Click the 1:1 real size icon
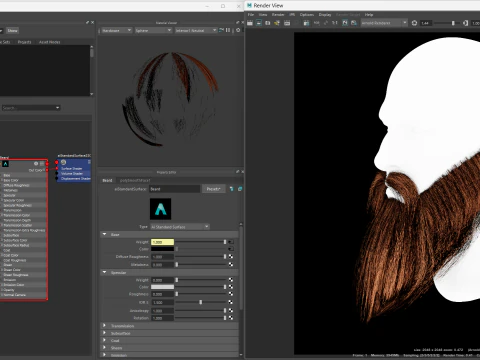This screenshot has height=360, width=480. (x=335, y=23)
